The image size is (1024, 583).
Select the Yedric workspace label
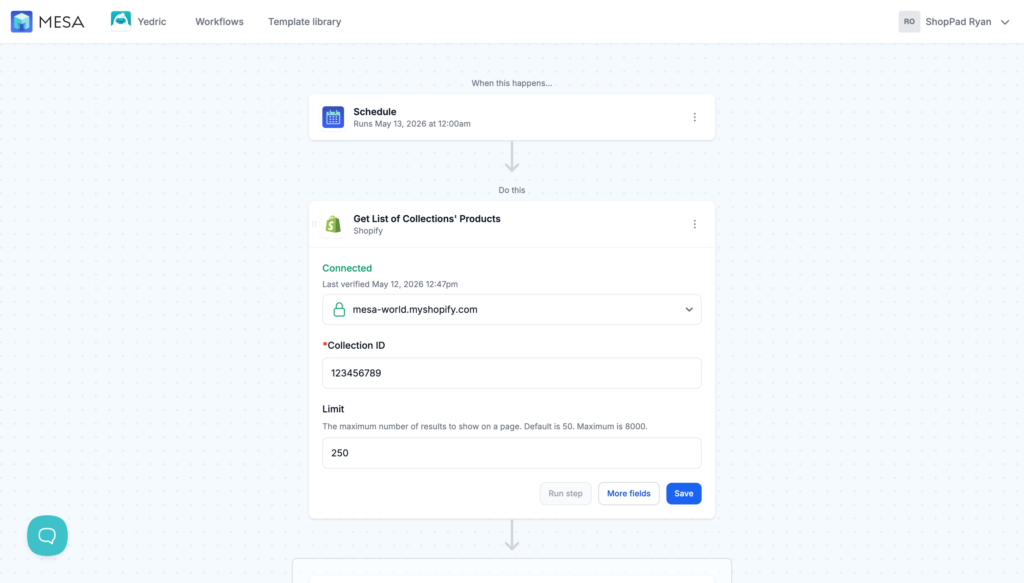click(152, 22)
